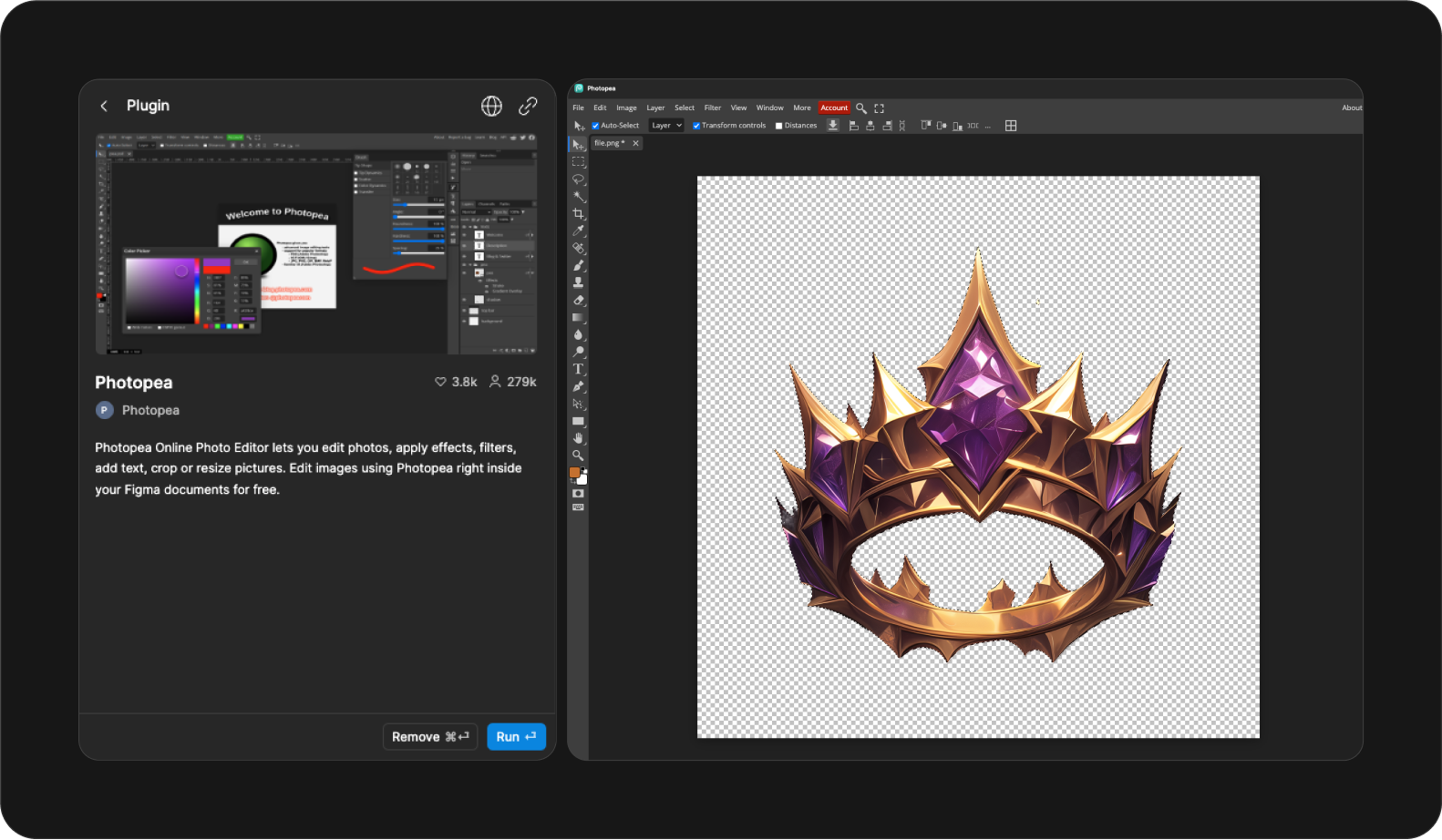Select the Gradient tool
This screenshot has height=840, width=1442.
[x=578, y=317]
